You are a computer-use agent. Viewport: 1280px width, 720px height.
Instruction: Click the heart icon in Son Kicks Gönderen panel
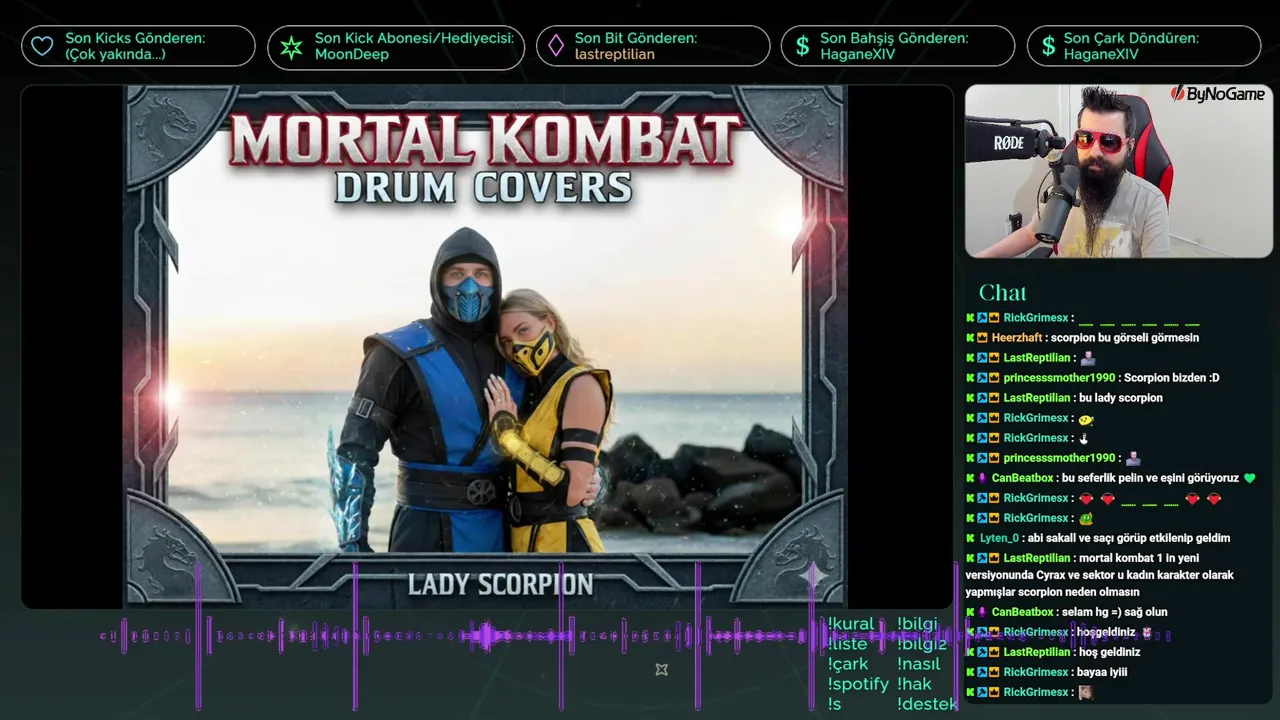click(42, 46)
